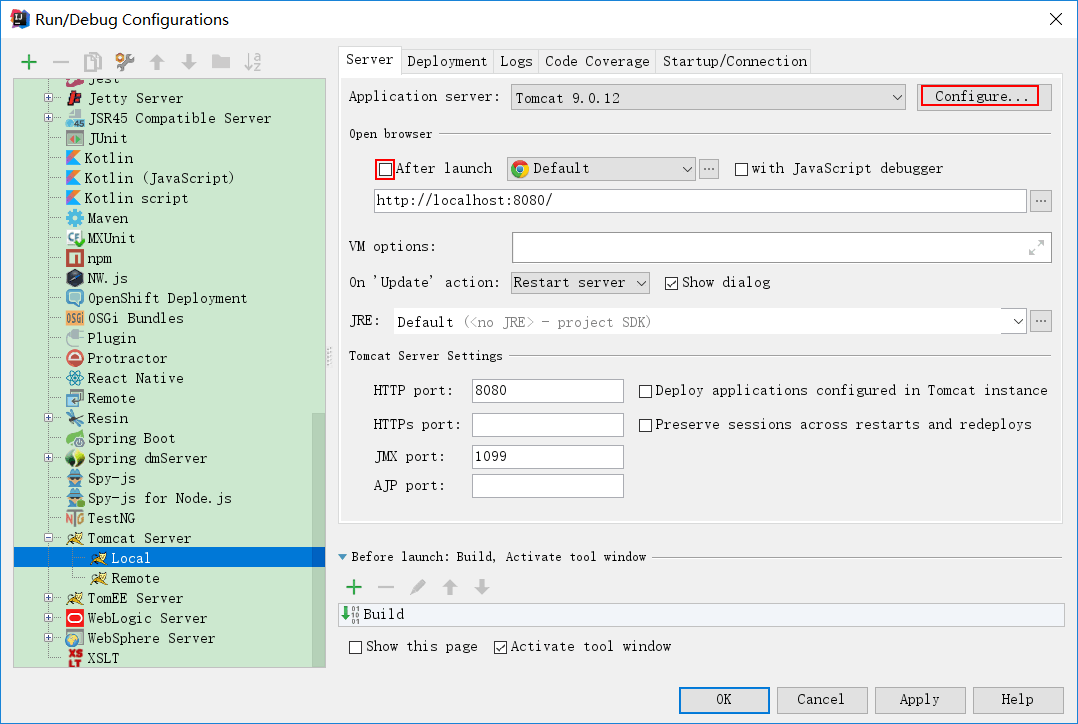Click the Create Folder icon in toolbar
The height and width of the screenshot is (724, 1078).
[221, 62]
